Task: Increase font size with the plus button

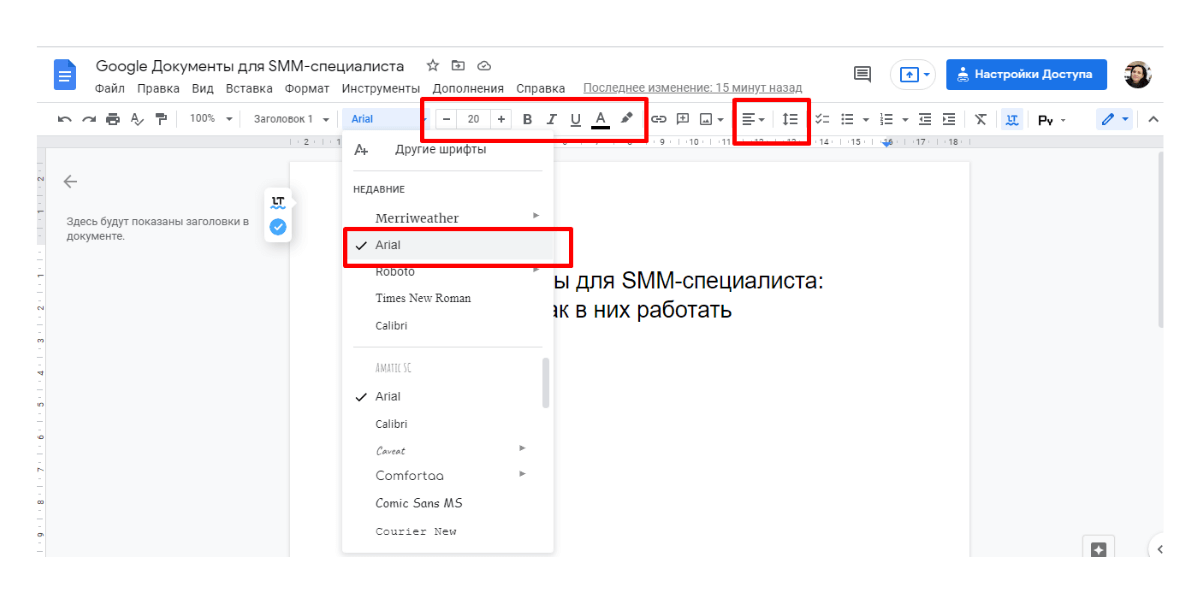Action: pos(501,119)
